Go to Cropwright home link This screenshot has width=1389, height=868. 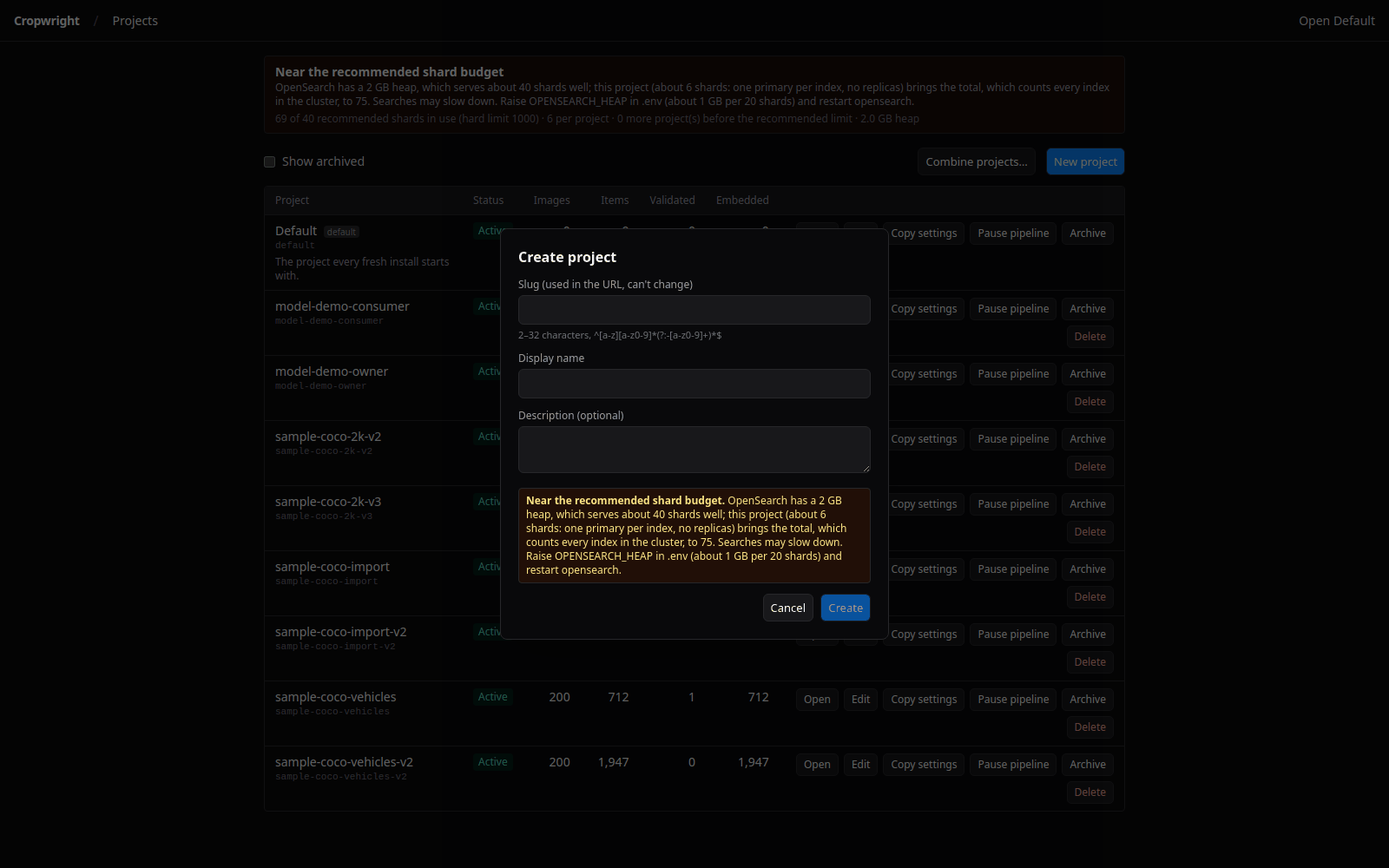pyautogui.click(x=47, y=21)
